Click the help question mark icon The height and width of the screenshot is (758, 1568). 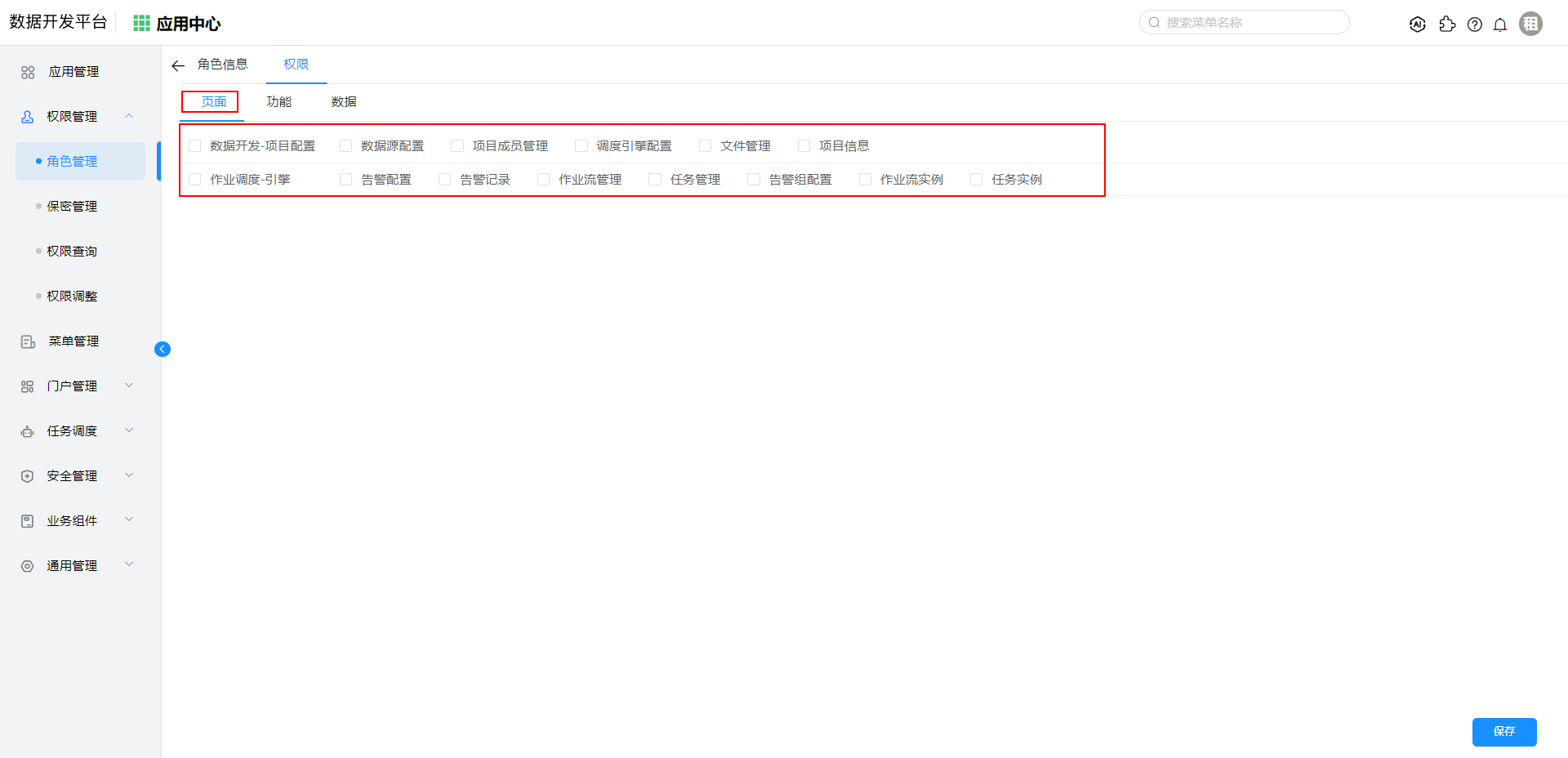pyautogui.click(x=1474, y=25)
